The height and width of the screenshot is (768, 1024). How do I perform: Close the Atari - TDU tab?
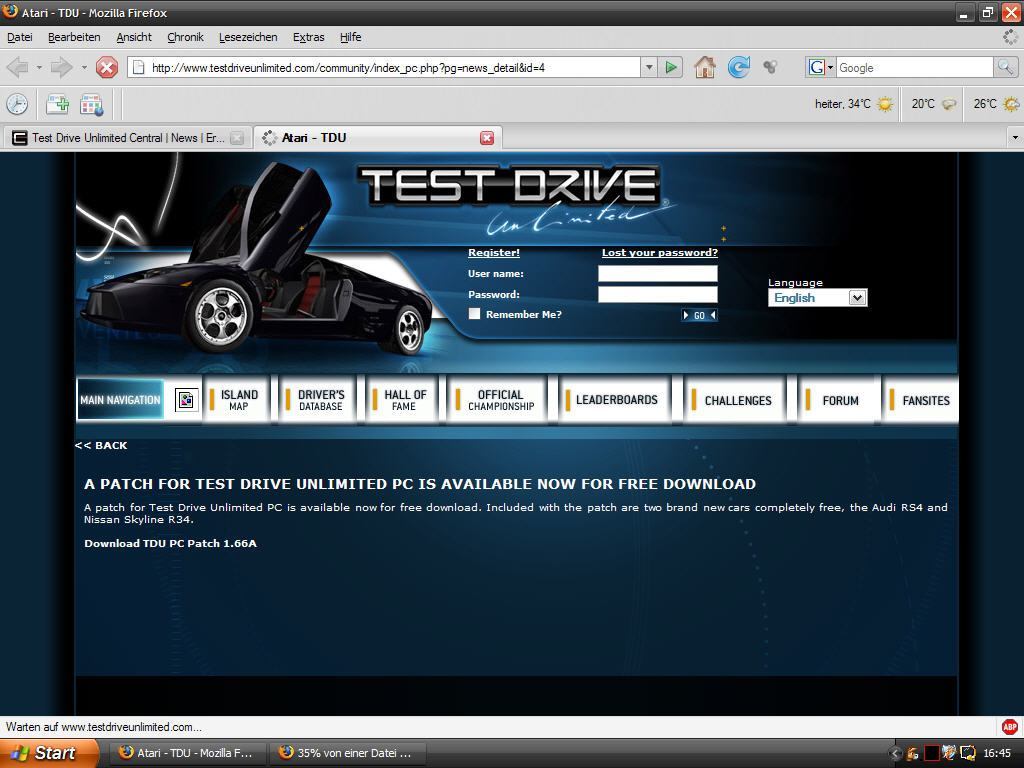pos(487,138)
